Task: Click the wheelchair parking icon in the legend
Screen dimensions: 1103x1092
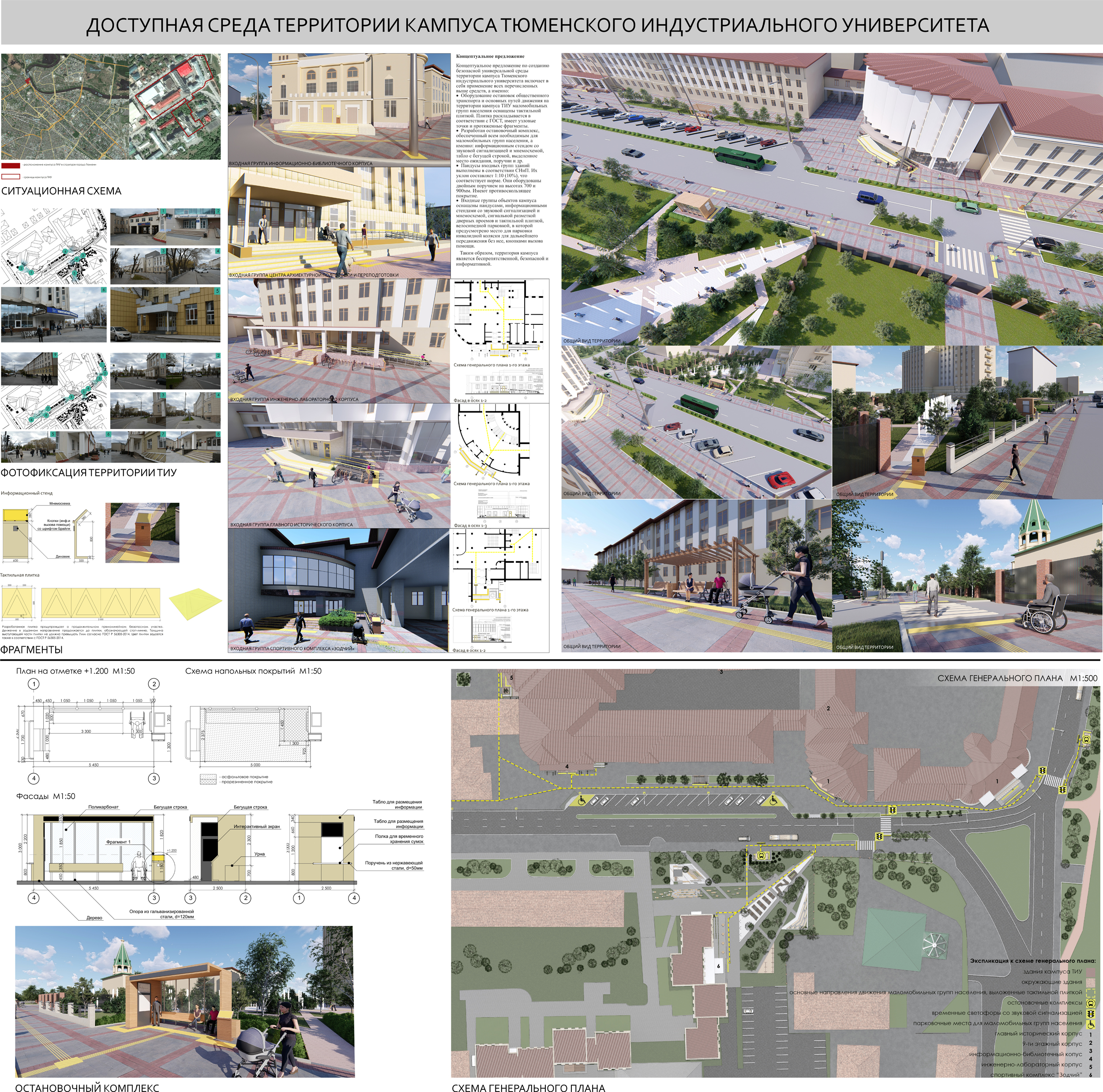Action: 1091,1024
